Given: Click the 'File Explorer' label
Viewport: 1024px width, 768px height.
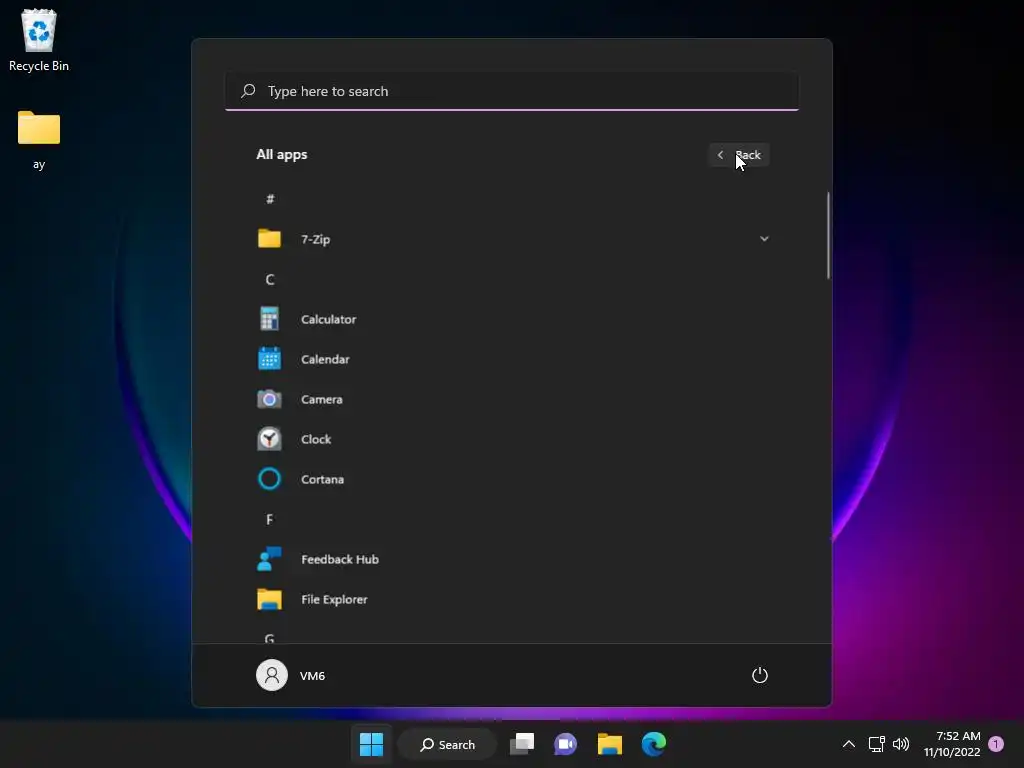Looking at the screenshot, I should pos(334,599).
